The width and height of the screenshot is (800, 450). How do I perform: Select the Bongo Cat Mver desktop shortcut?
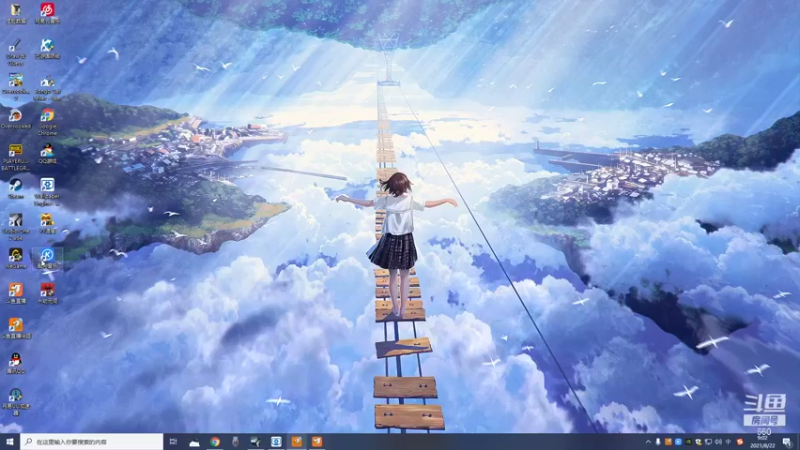coord(47,88)
